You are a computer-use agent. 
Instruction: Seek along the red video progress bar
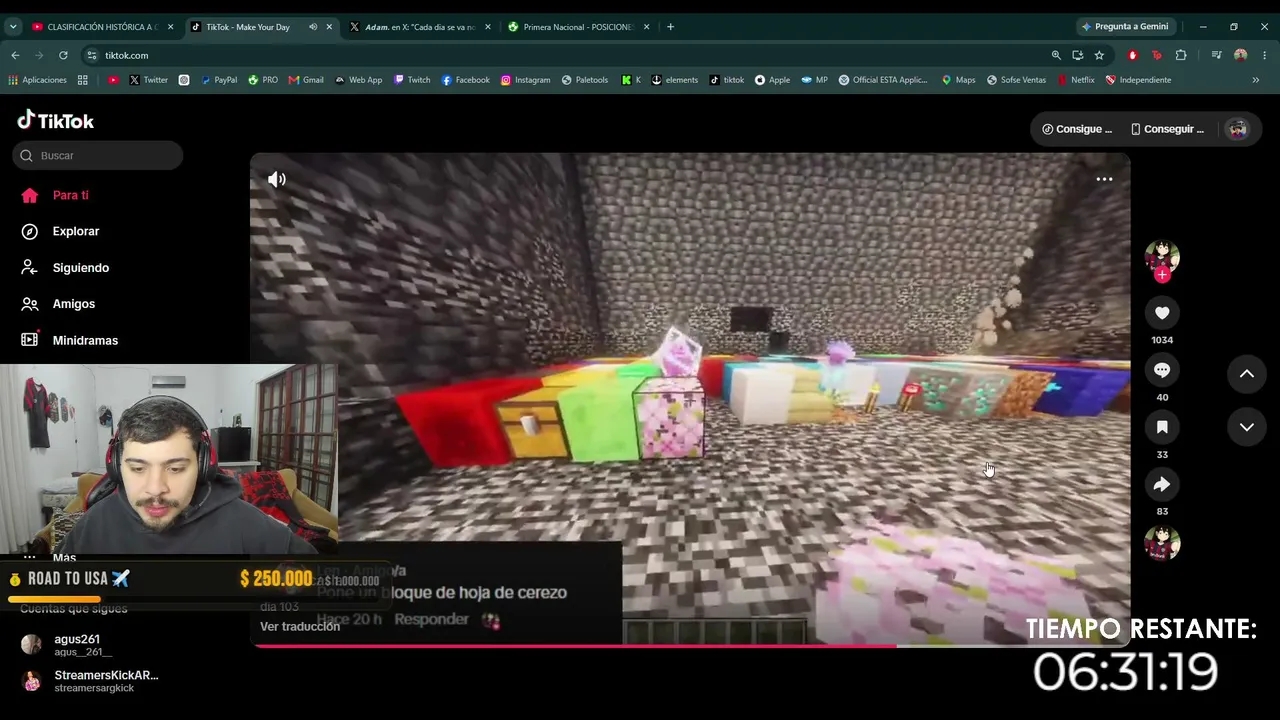690,646
